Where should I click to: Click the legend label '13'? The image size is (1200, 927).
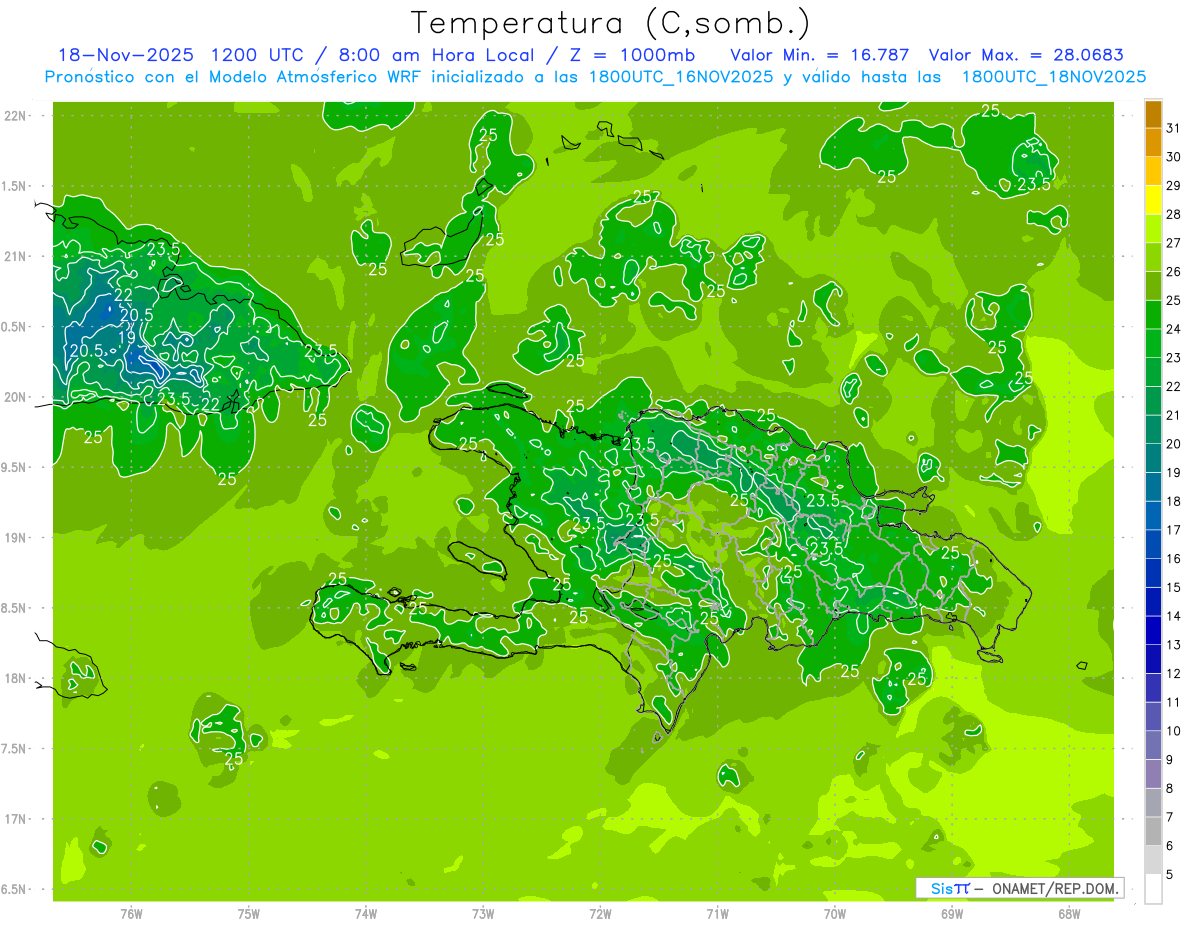pos(1174,645)
